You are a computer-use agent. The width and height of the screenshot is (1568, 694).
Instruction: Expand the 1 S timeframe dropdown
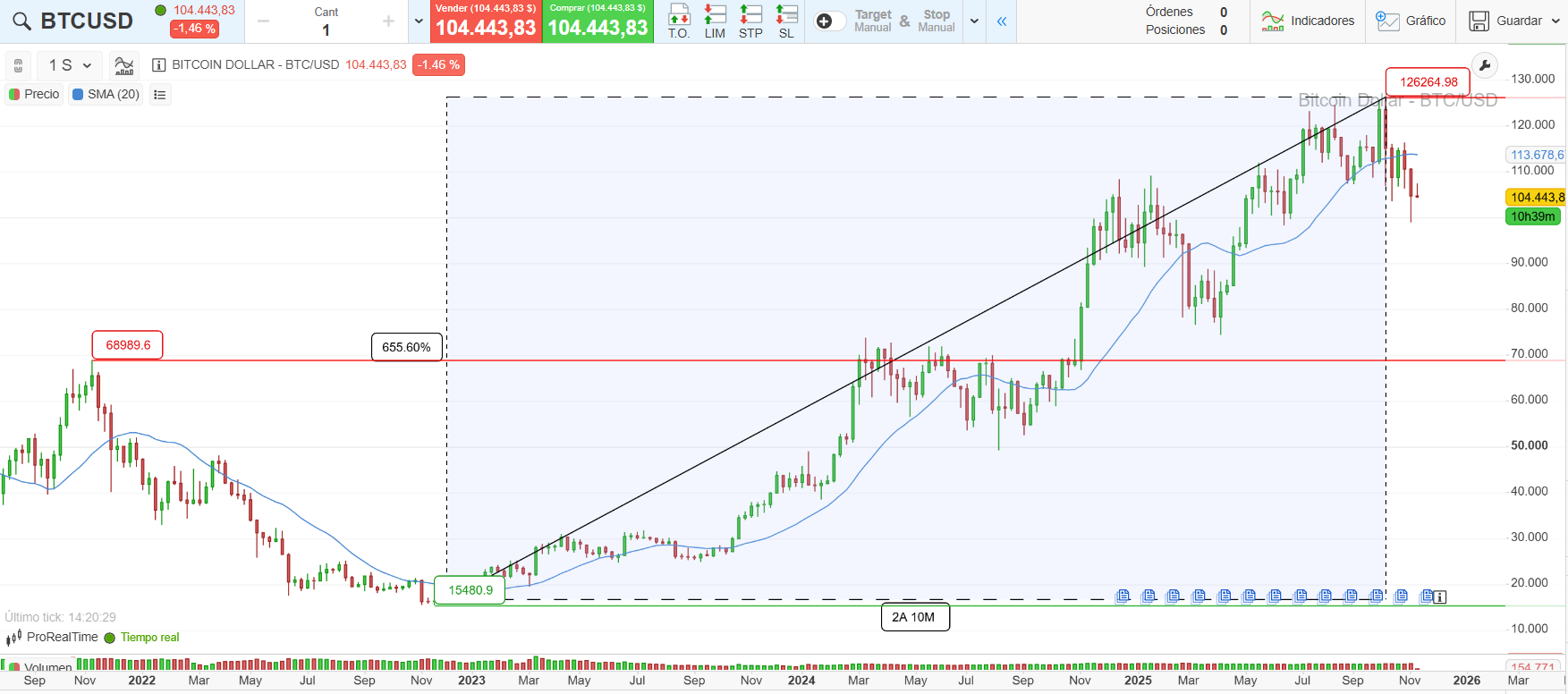pos(71,65)
